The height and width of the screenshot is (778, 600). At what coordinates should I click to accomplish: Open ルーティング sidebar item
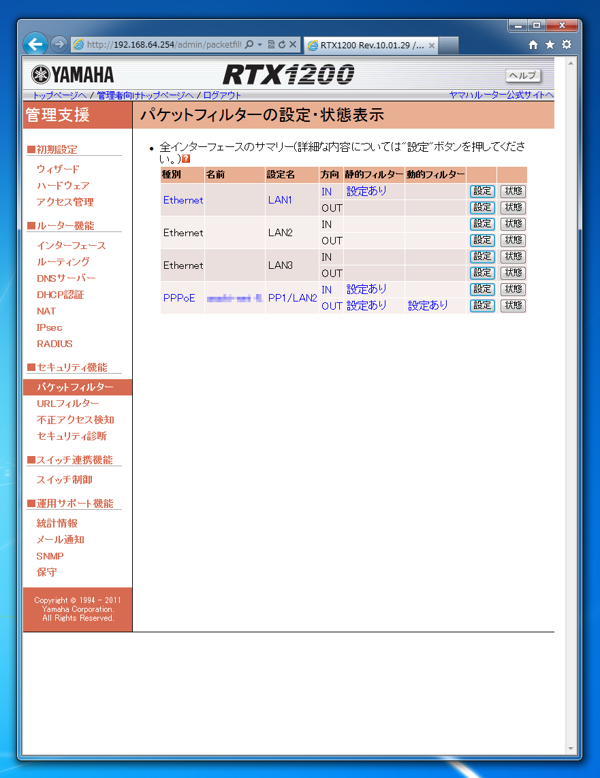(63, 262)
